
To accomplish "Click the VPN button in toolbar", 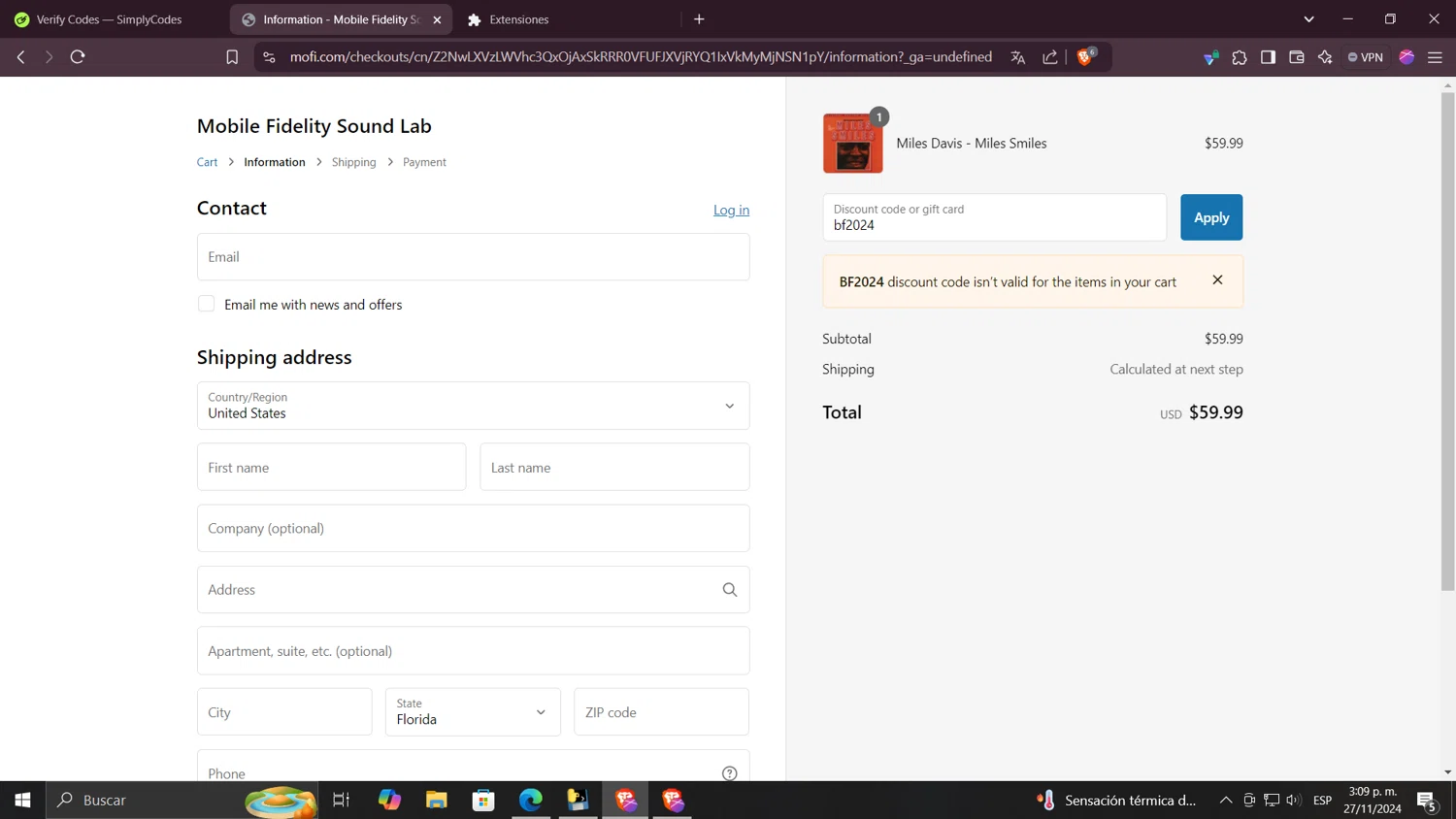I will [1365, 57].
